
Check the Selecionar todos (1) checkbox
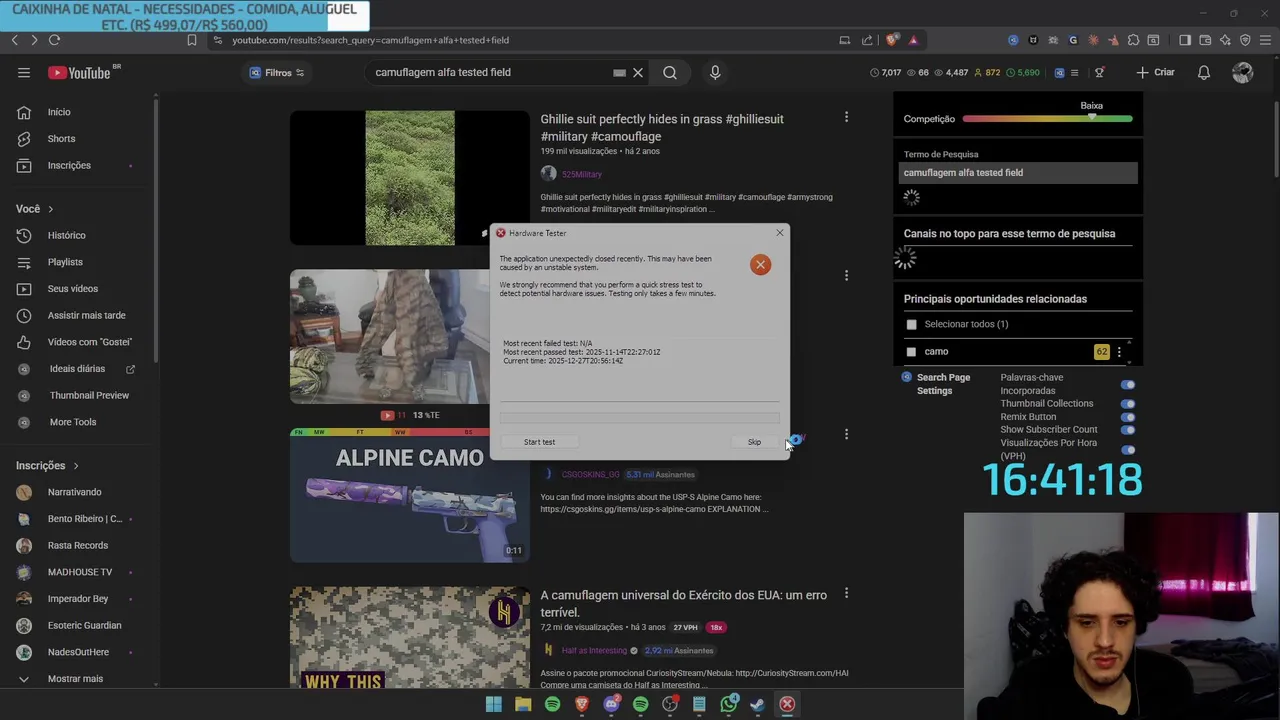[911, 324]
